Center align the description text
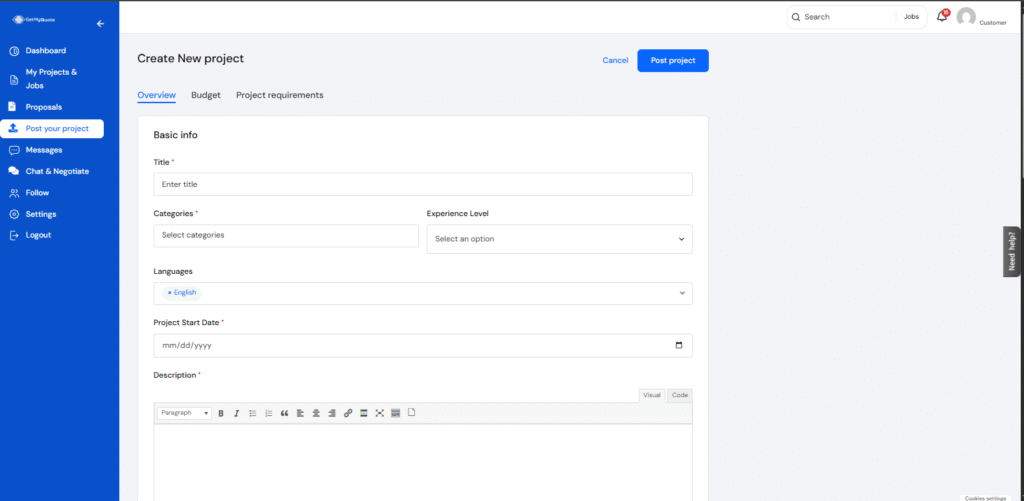The width and height of the screenshot is (1024, 501). click(x=316, y=413)
